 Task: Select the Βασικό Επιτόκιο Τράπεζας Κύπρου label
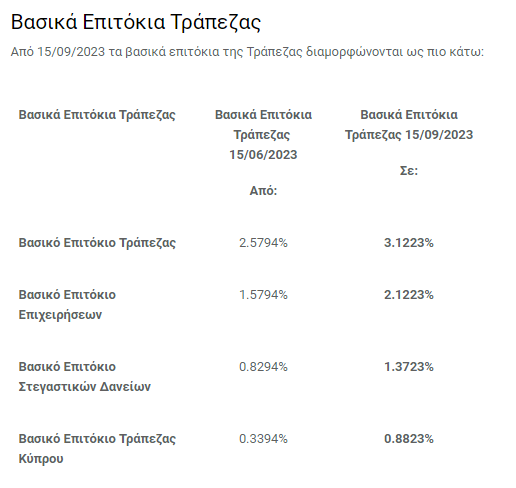tap(97, 449)
